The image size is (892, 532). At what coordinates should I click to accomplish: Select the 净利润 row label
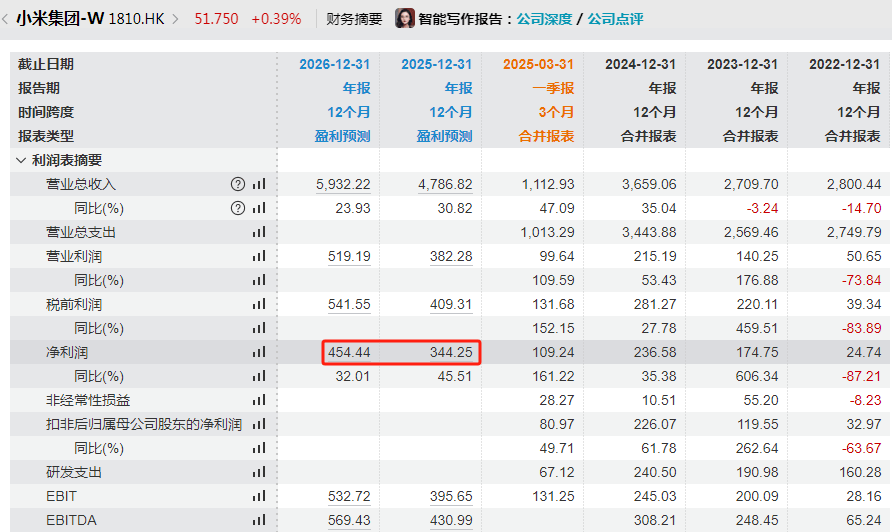pos(67,353)
